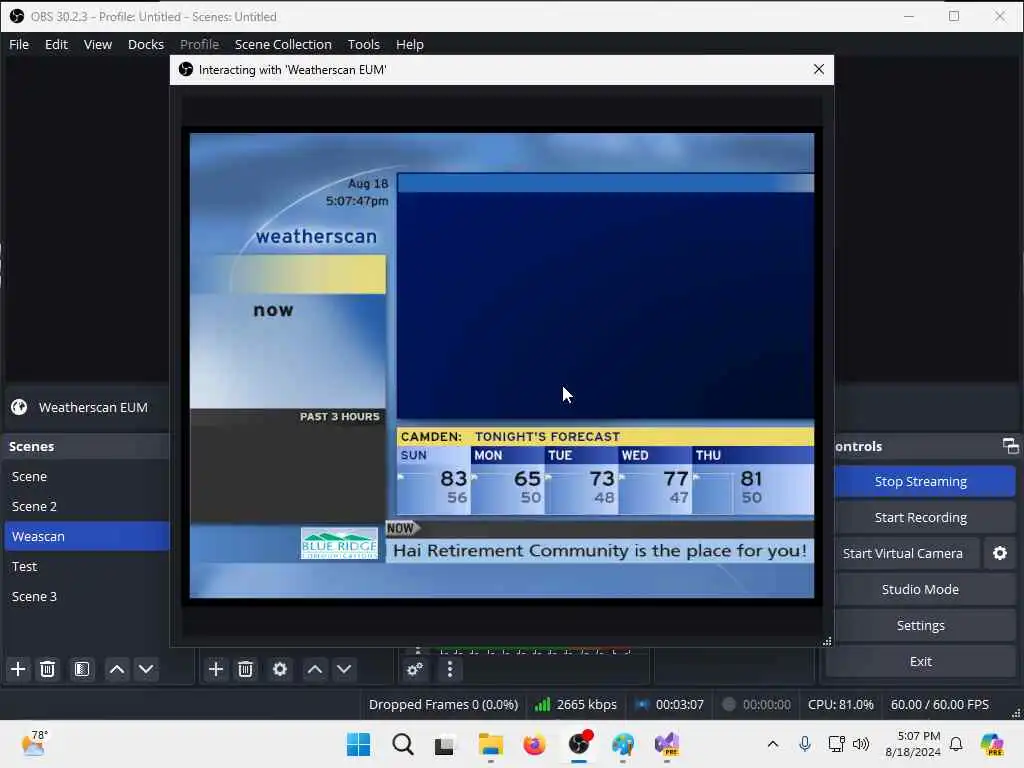1024x768 pixels.
Task: Open the Help menu
Action: 409,44
